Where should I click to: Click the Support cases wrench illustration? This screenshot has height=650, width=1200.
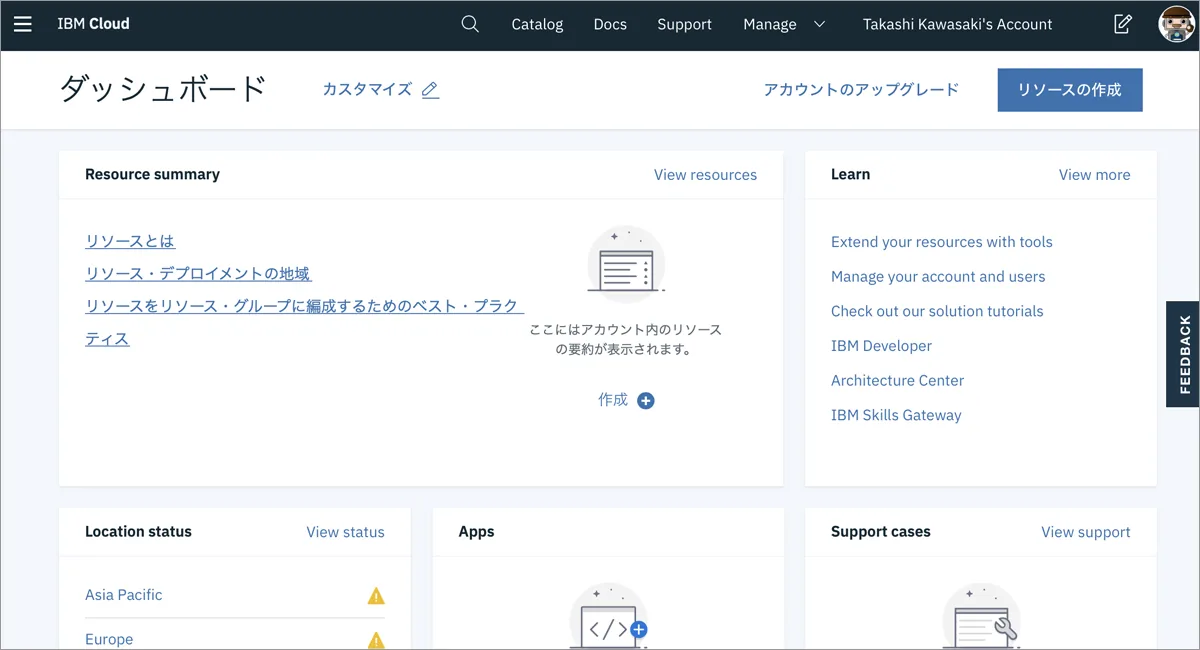981,618
